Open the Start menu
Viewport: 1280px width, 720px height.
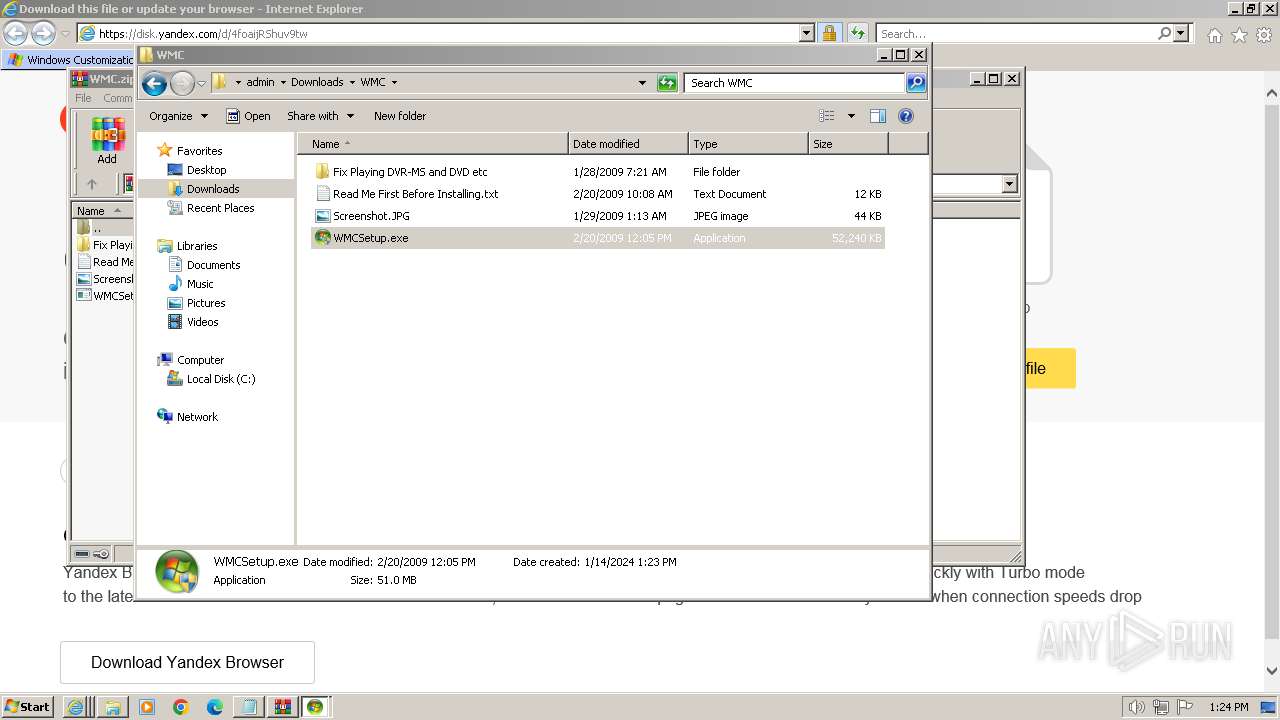coord(27,706)
